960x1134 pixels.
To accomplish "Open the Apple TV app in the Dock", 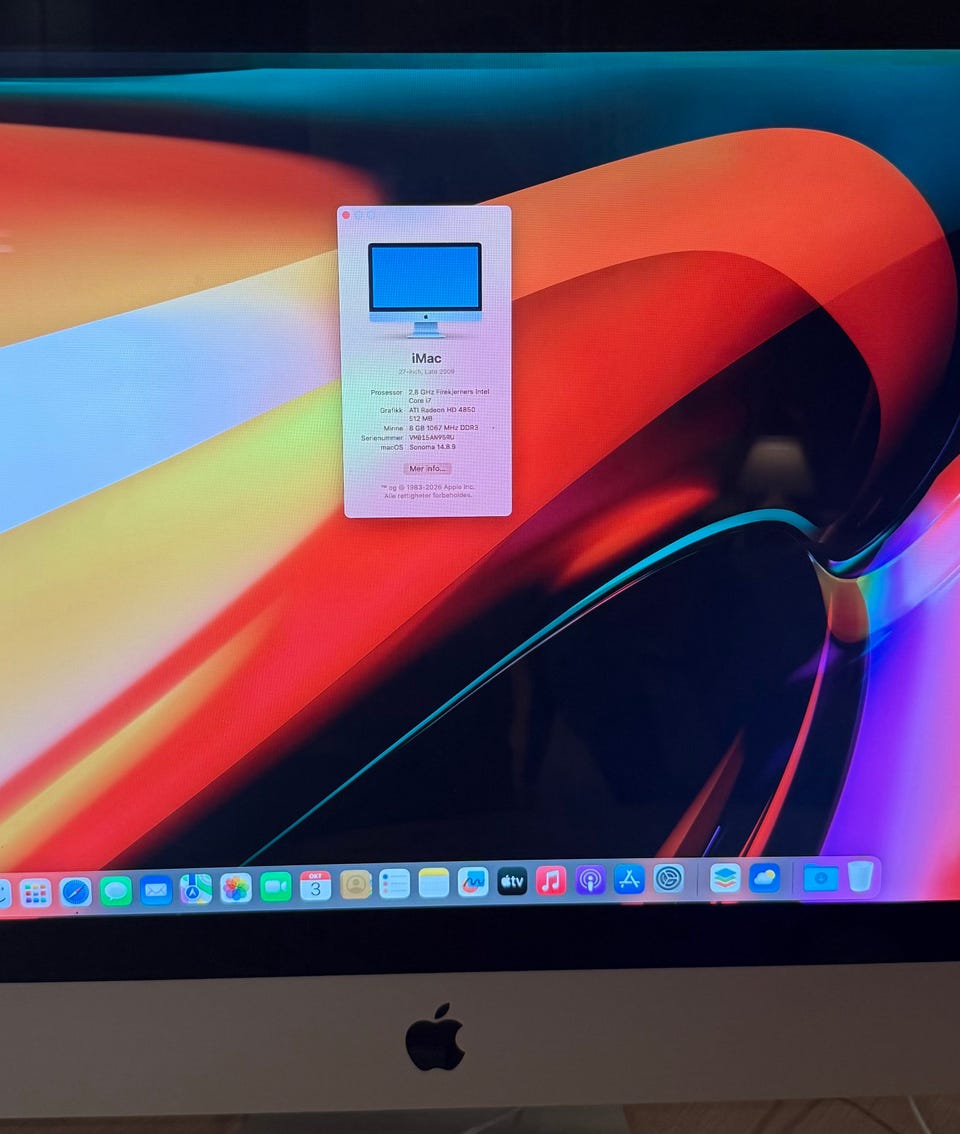I will [x=512, y=882].
